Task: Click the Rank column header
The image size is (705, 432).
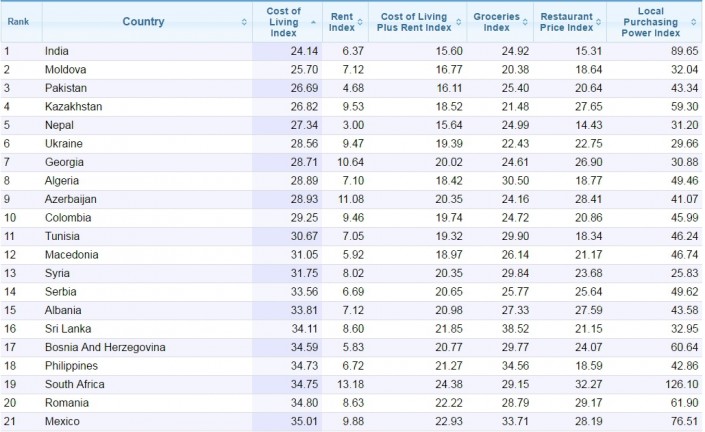Action: pos(18,22)
